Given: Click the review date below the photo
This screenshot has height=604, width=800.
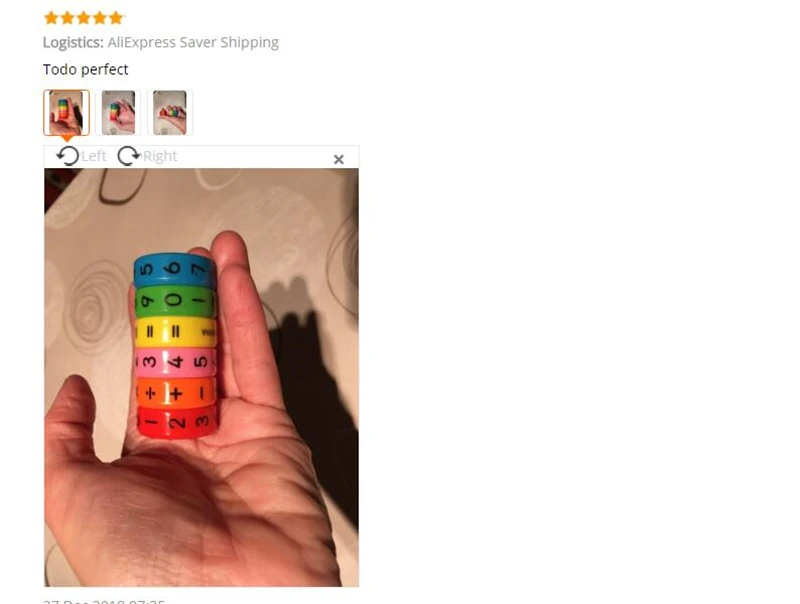Looking at the screenshot, I should 104,601.
